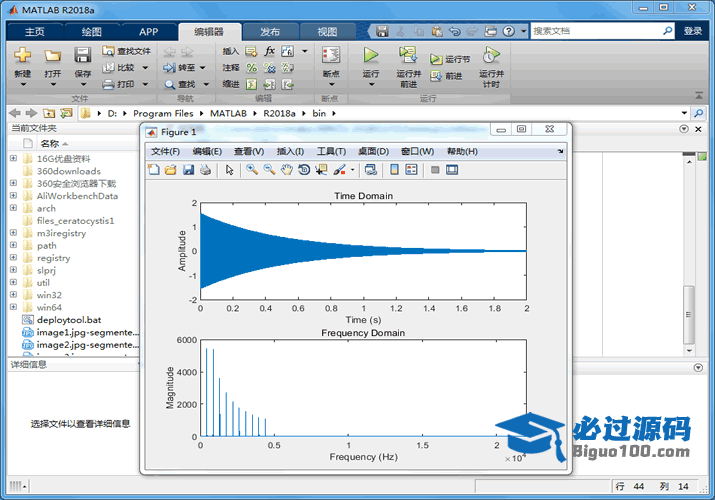The height and width of the screenshot is (500, 715).
Task: Select the Pan hand tool
Action: 286,170
